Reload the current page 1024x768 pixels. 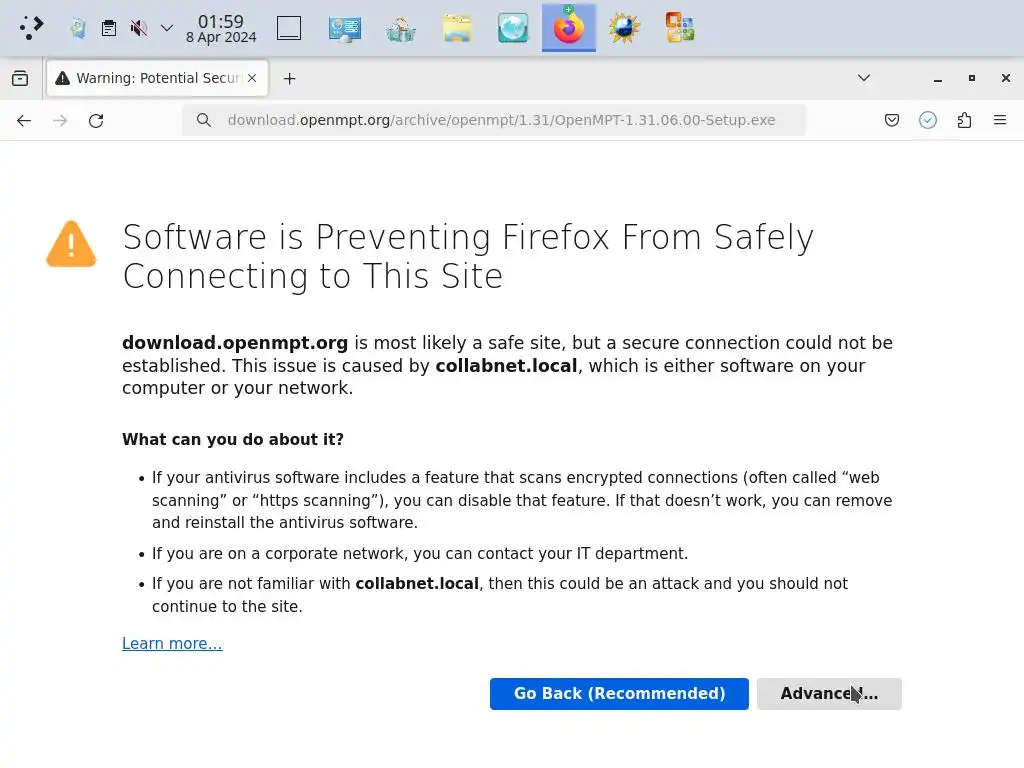tap(96, 121)
